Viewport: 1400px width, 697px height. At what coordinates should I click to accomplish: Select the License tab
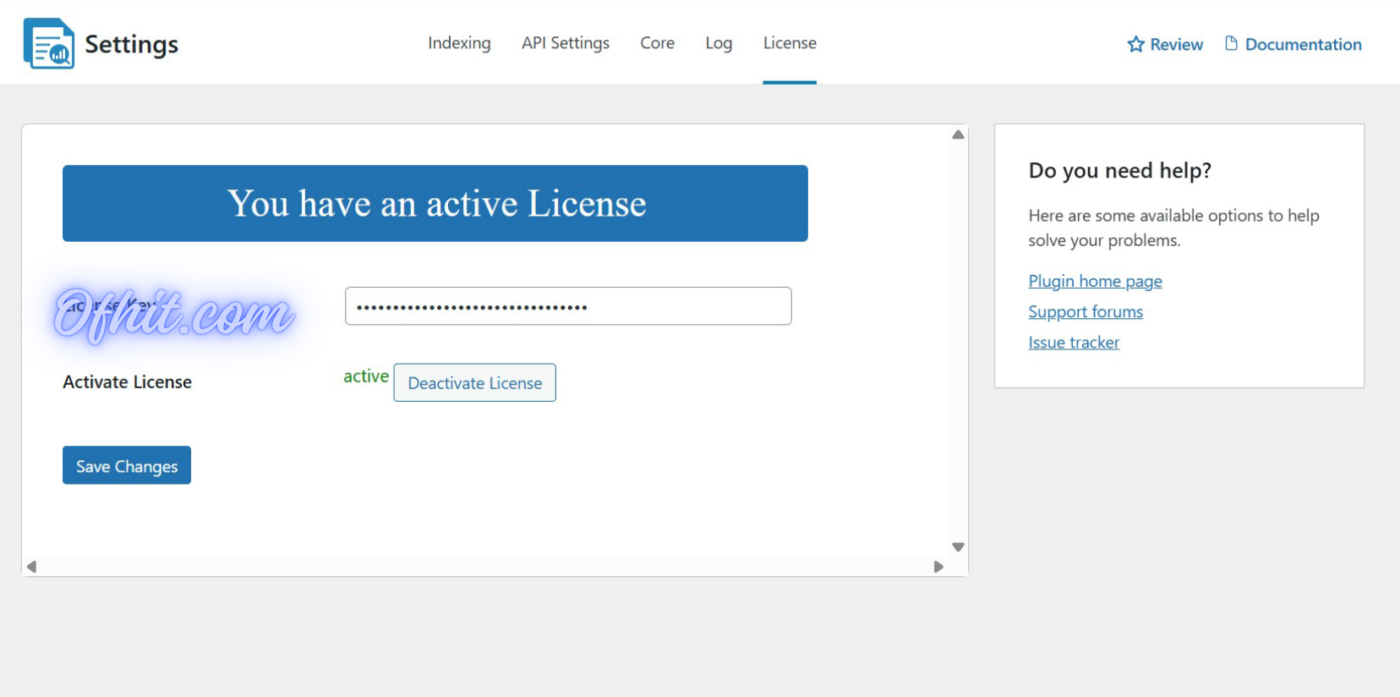coord(789,43)
